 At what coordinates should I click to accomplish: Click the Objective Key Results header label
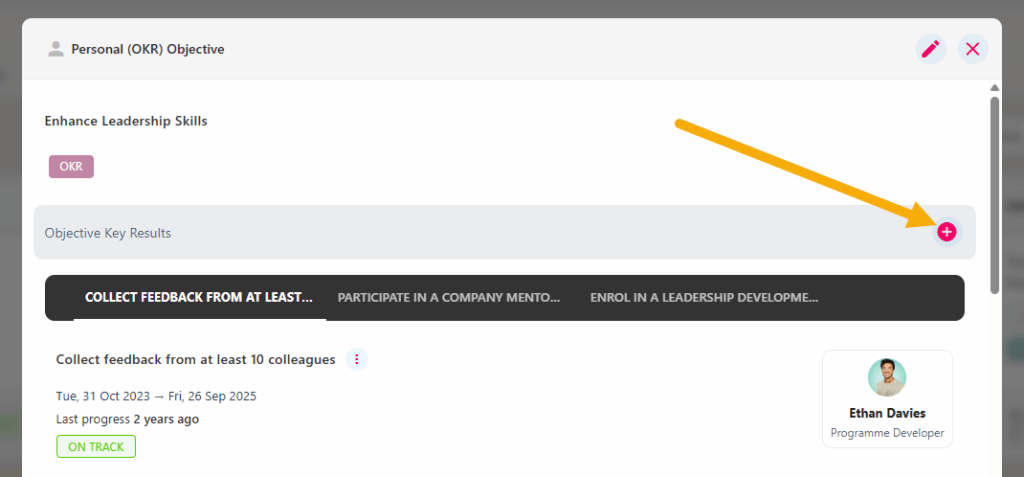(108, 233)
